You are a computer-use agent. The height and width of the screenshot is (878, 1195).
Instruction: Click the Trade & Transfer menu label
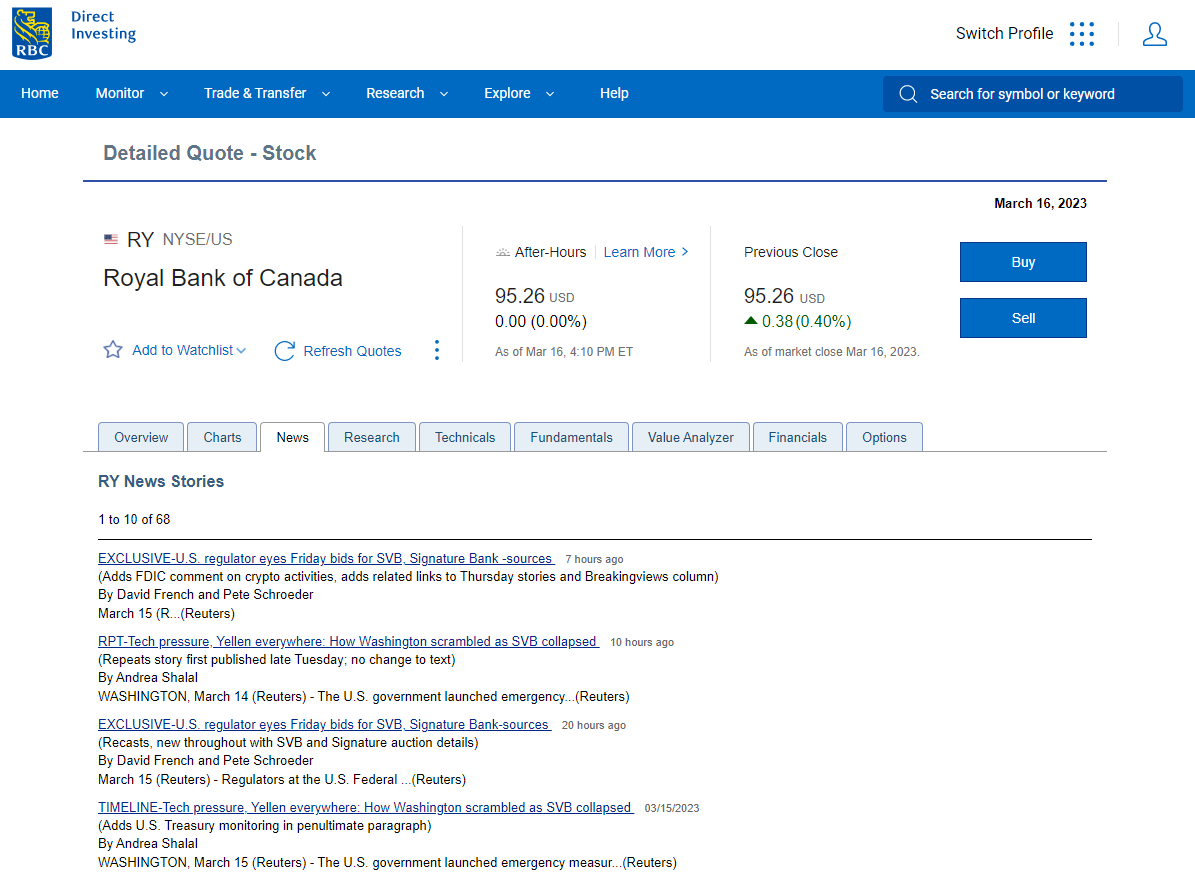pos(255,93)
